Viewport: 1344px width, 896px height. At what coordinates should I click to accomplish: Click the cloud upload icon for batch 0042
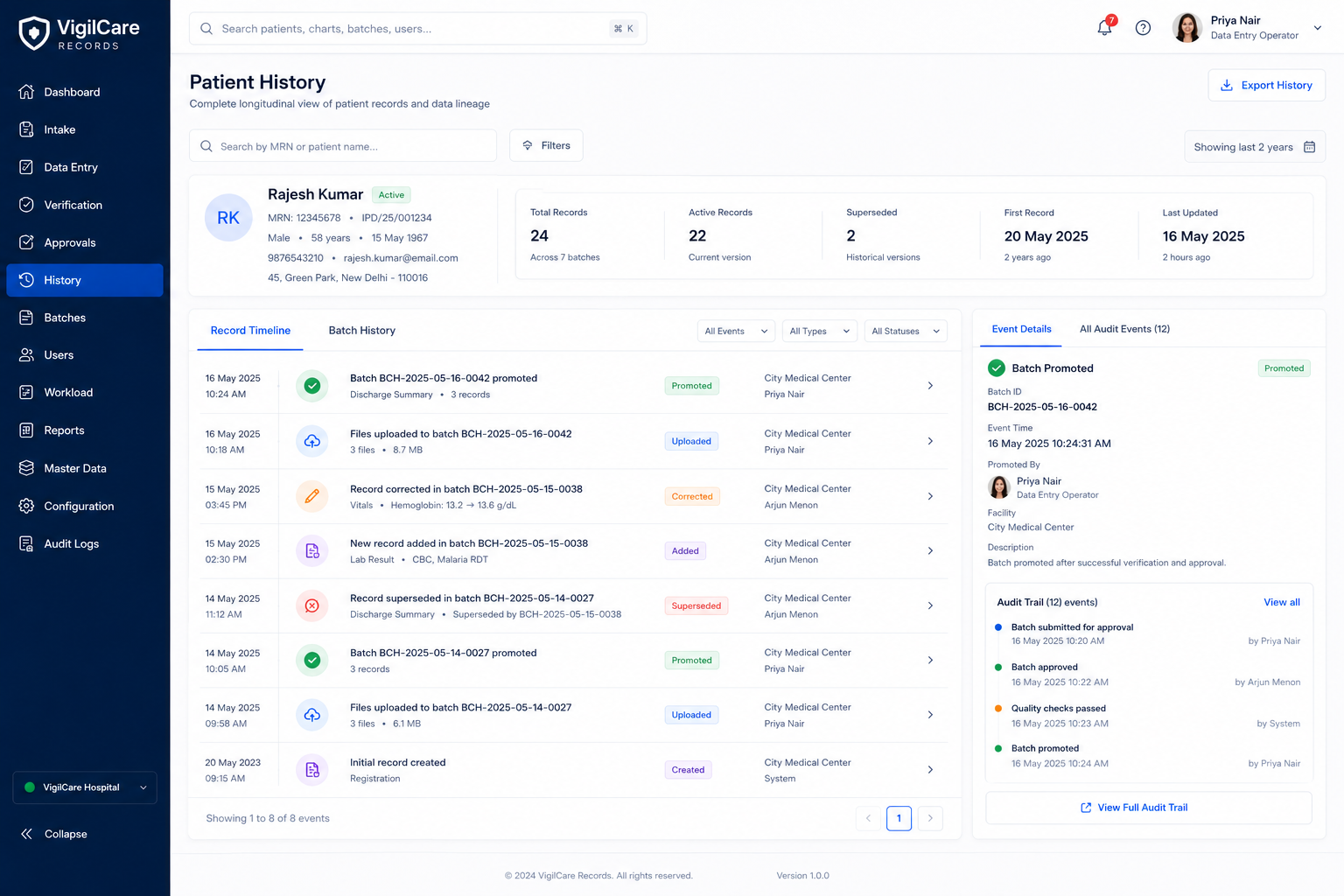click(311, 441)
